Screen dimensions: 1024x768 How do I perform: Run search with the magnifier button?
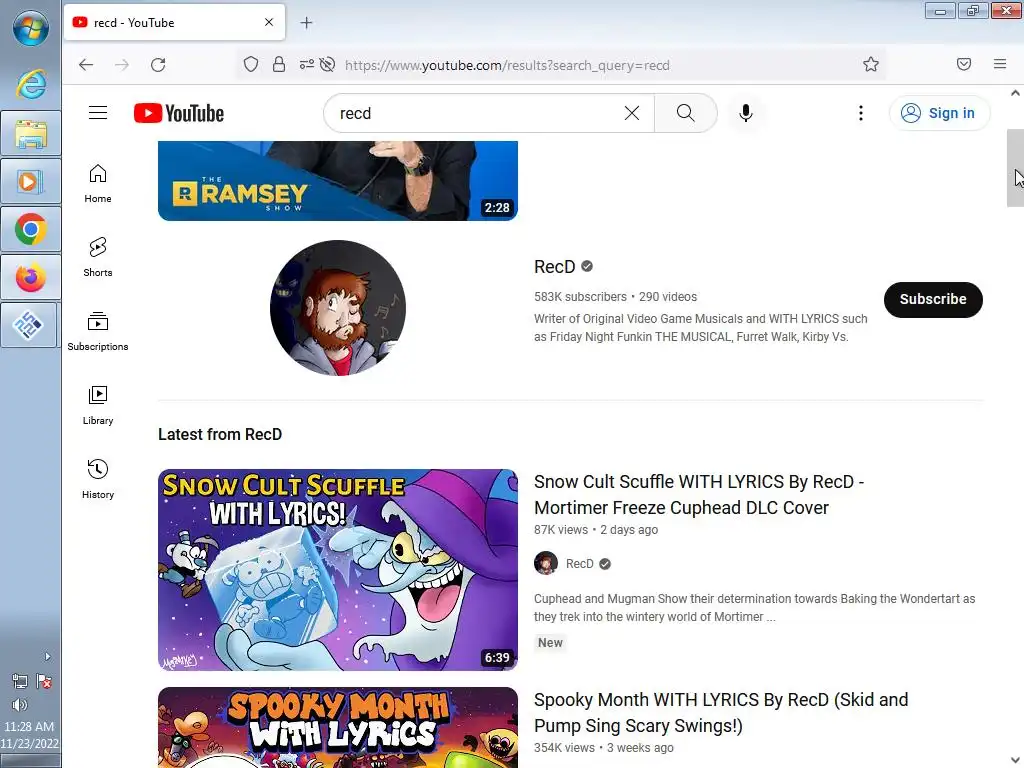[686, 113]
